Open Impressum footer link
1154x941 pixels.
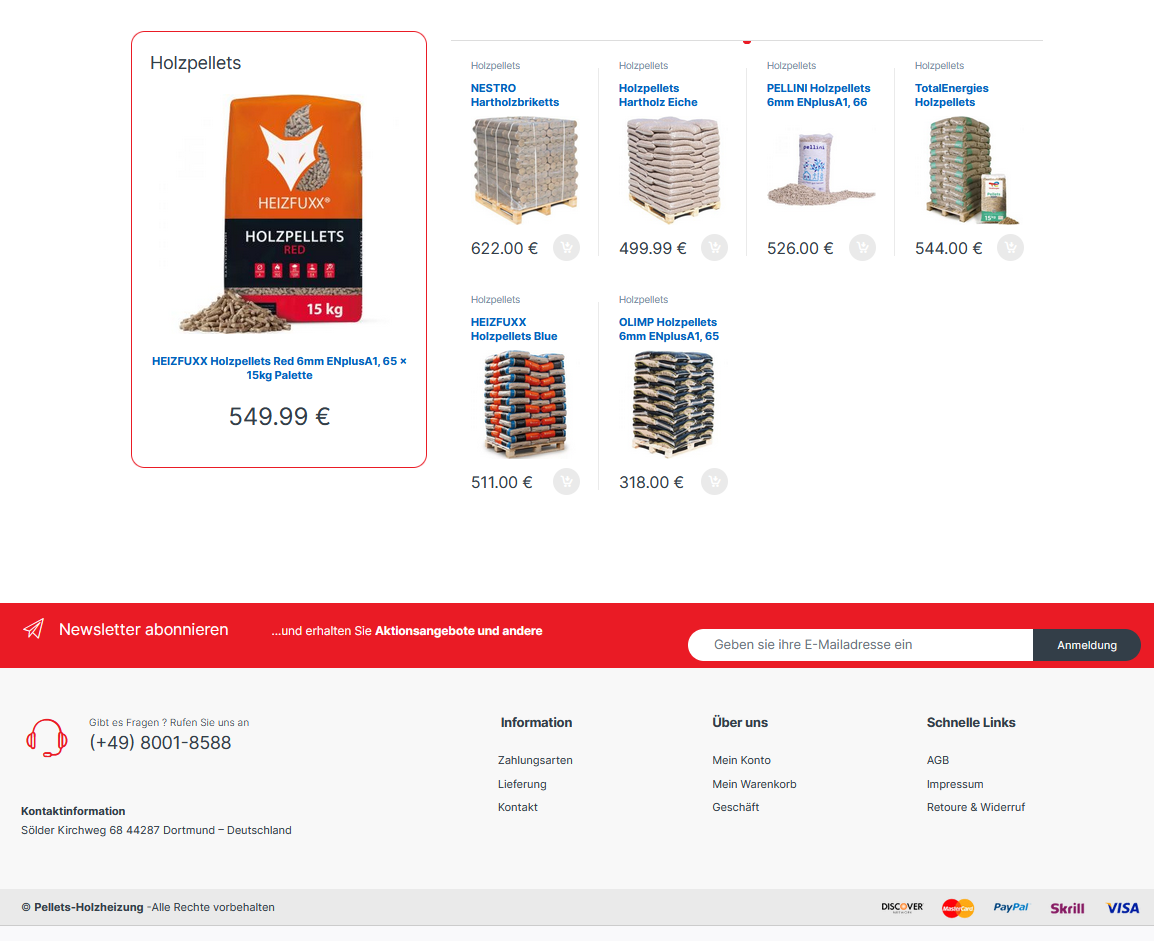955,784
